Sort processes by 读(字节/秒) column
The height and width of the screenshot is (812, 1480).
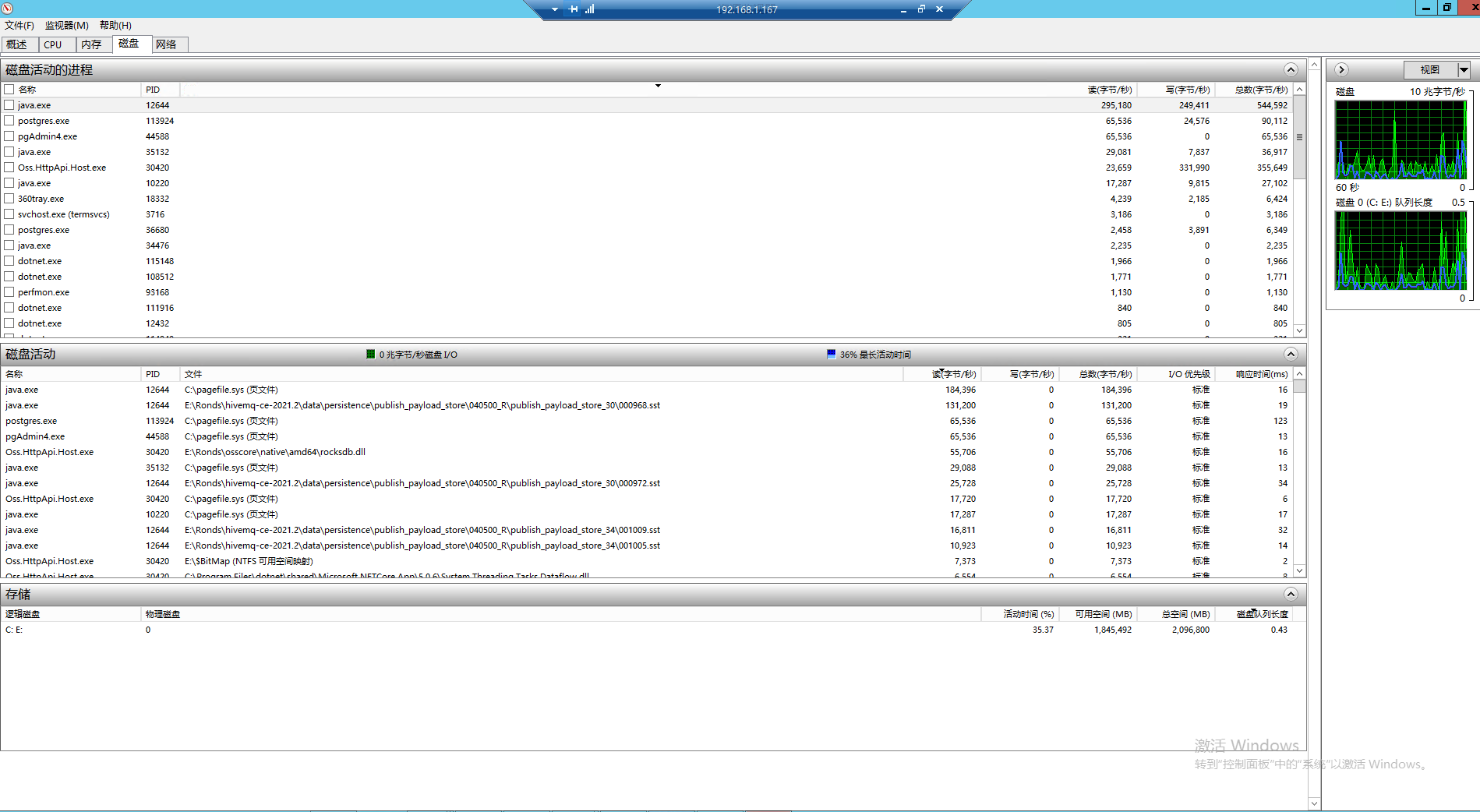point(1110,90)
